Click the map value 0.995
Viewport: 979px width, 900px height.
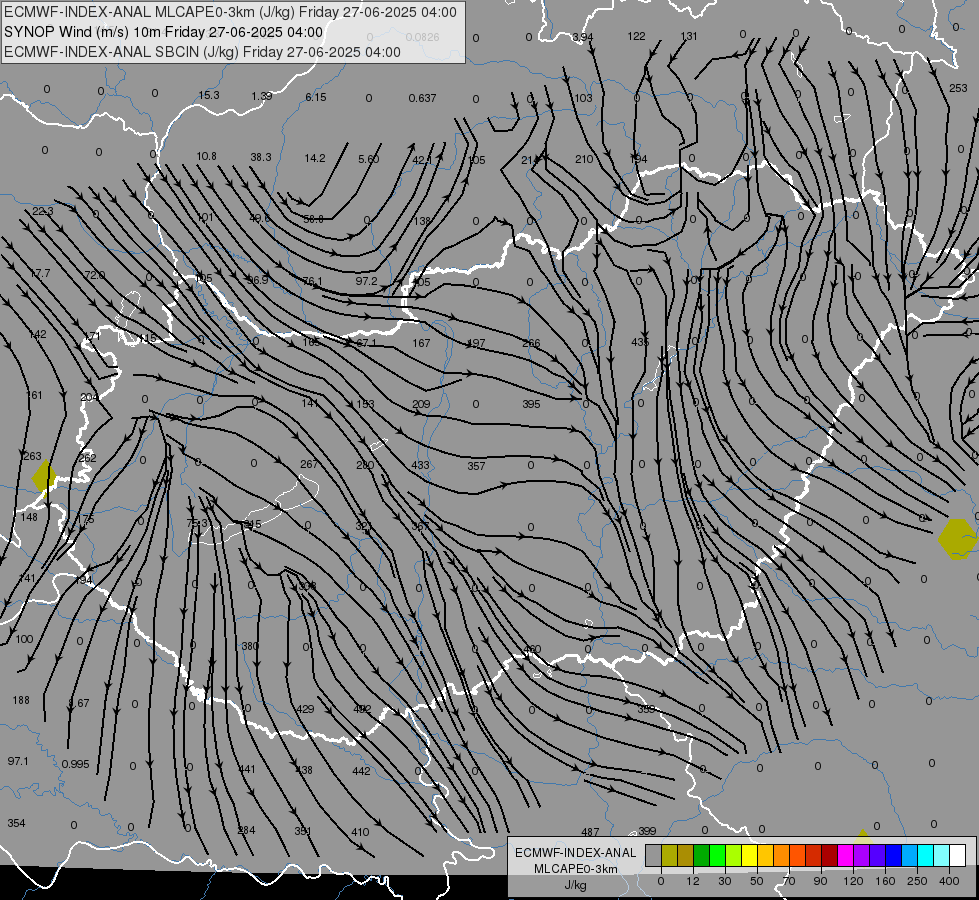click(76, 764)
